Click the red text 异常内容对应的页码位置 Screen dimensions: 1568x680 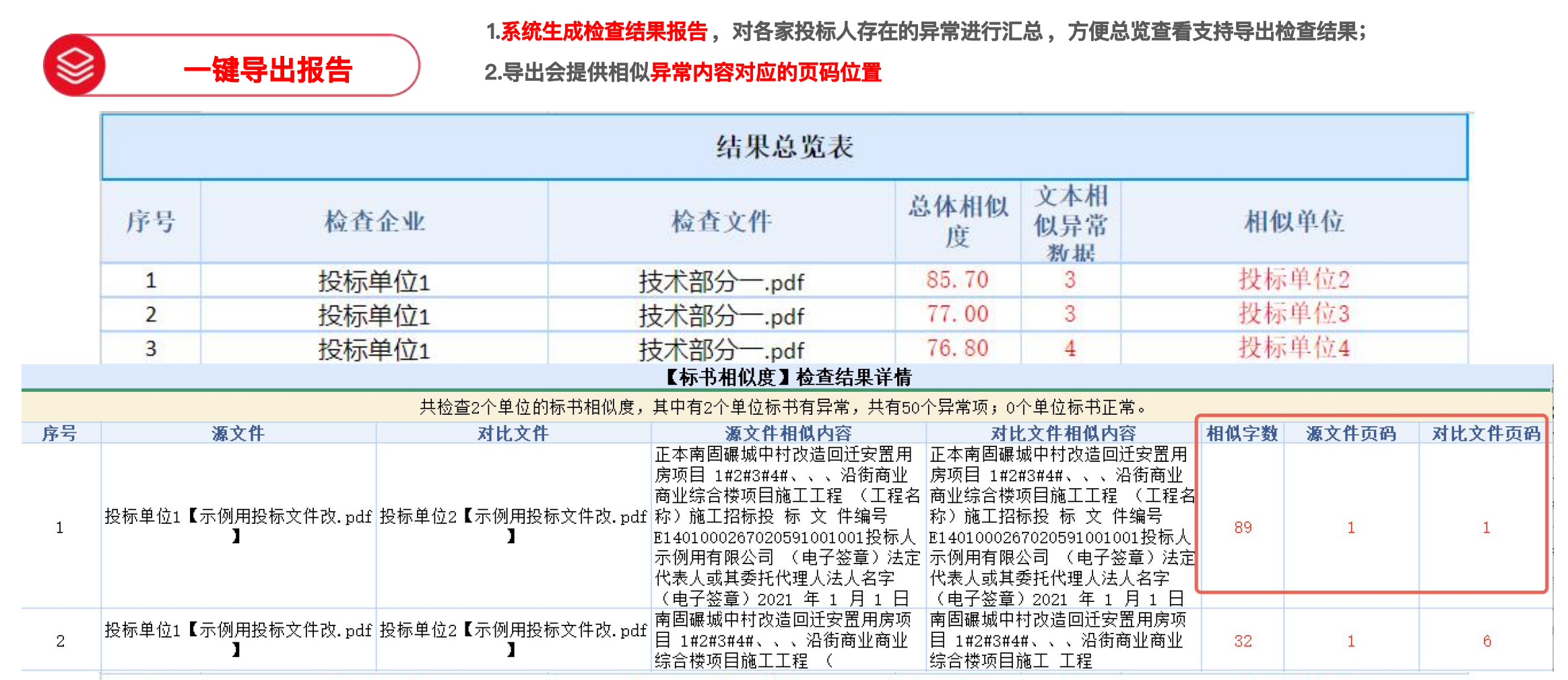[766, 72]
